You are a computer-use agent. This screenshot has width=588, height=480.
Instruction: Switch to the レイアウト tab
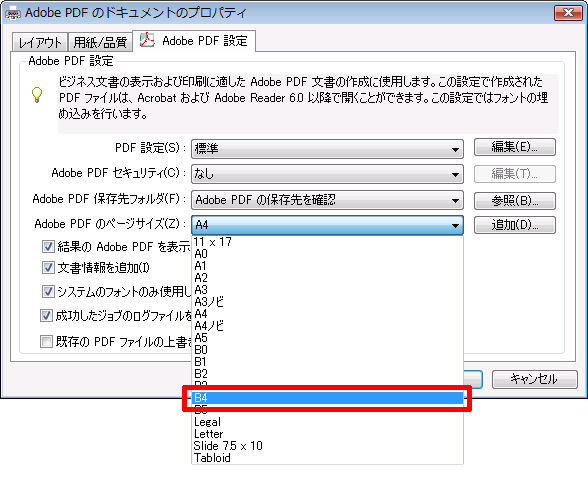[40, 42]
